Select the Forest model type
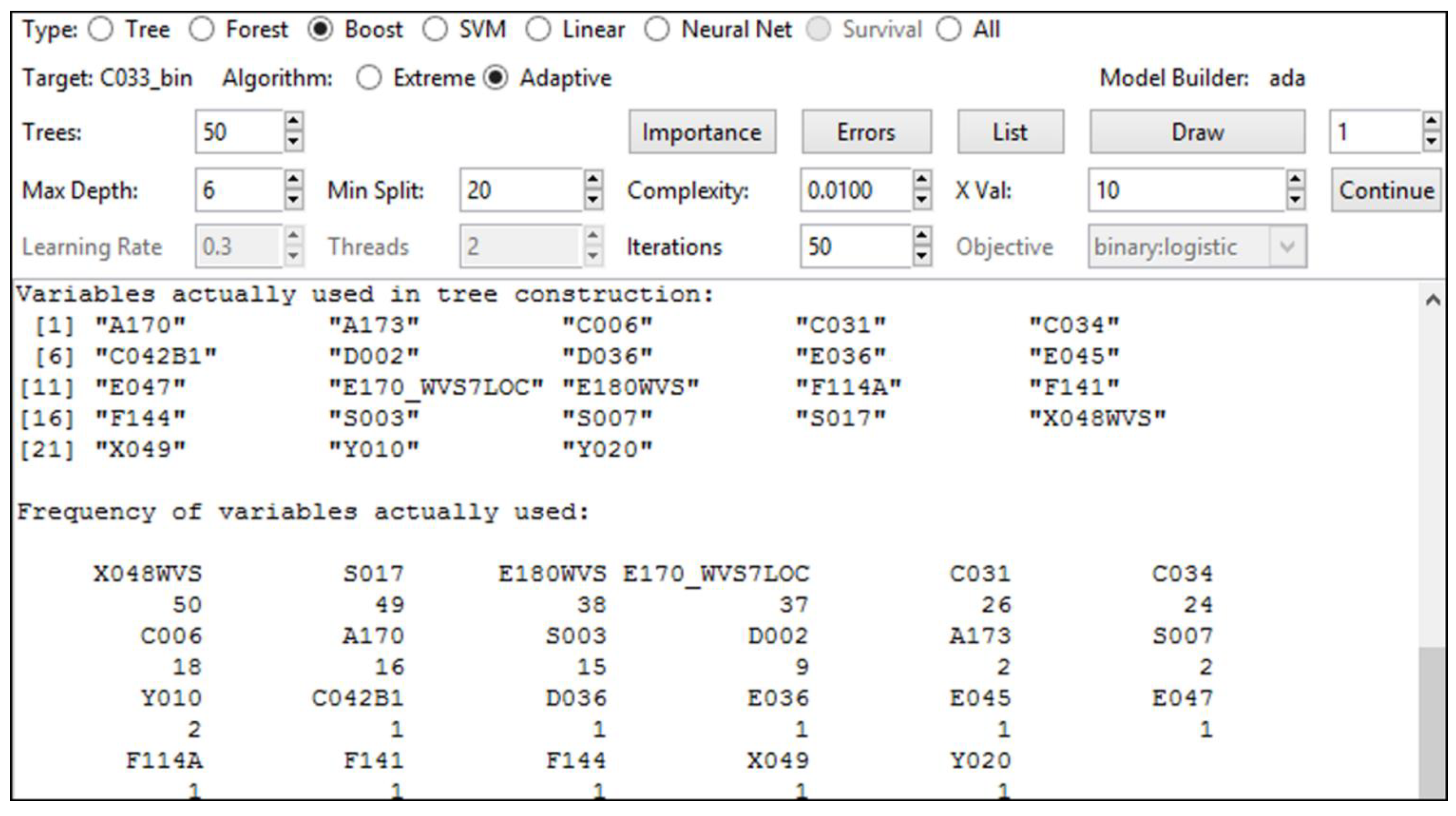Image resolution: width=1456 pixels, height=816 pixels. tap(202, 29)
